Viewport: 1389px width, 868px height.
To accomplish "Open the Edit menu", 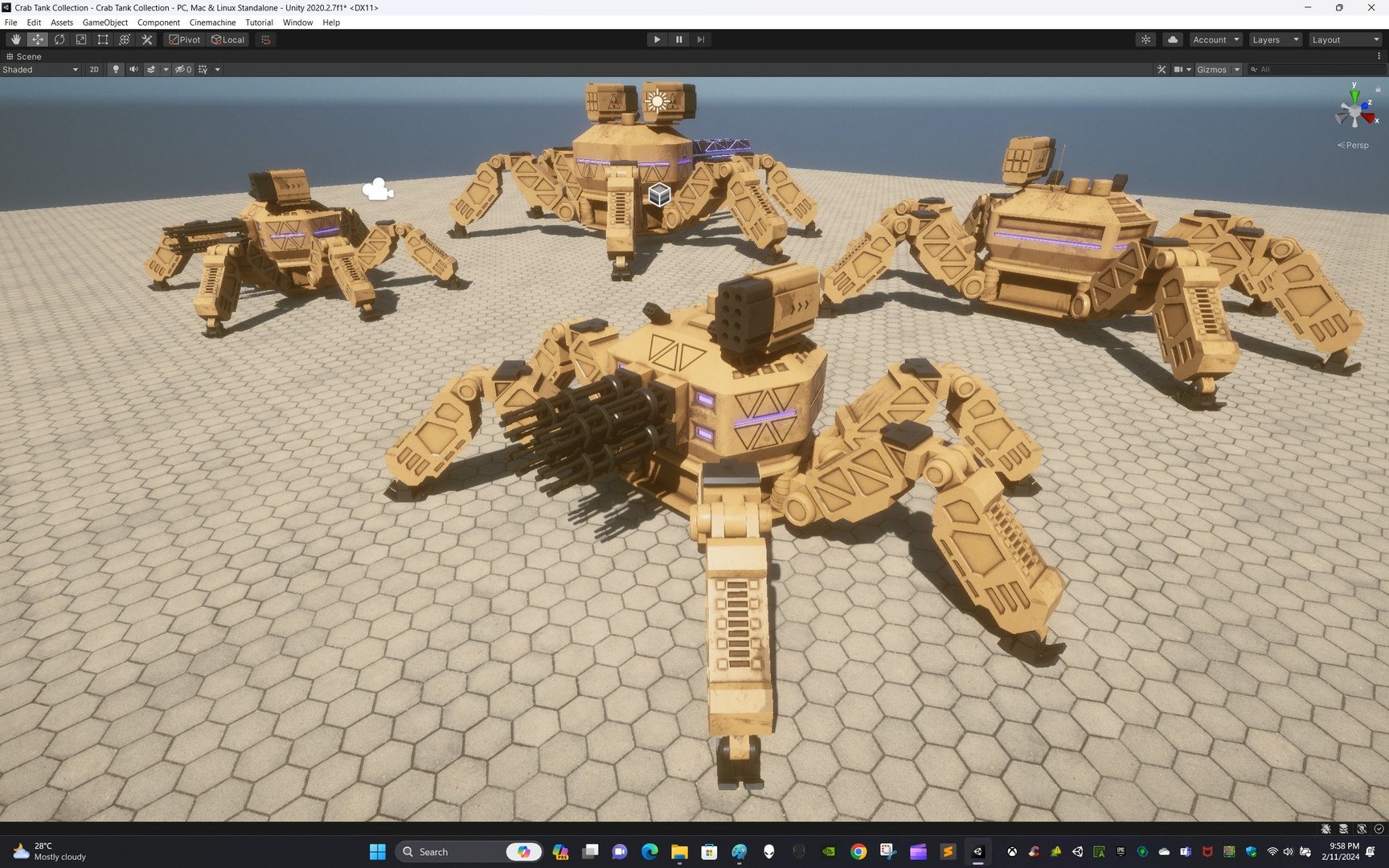I will pos(34,23).
